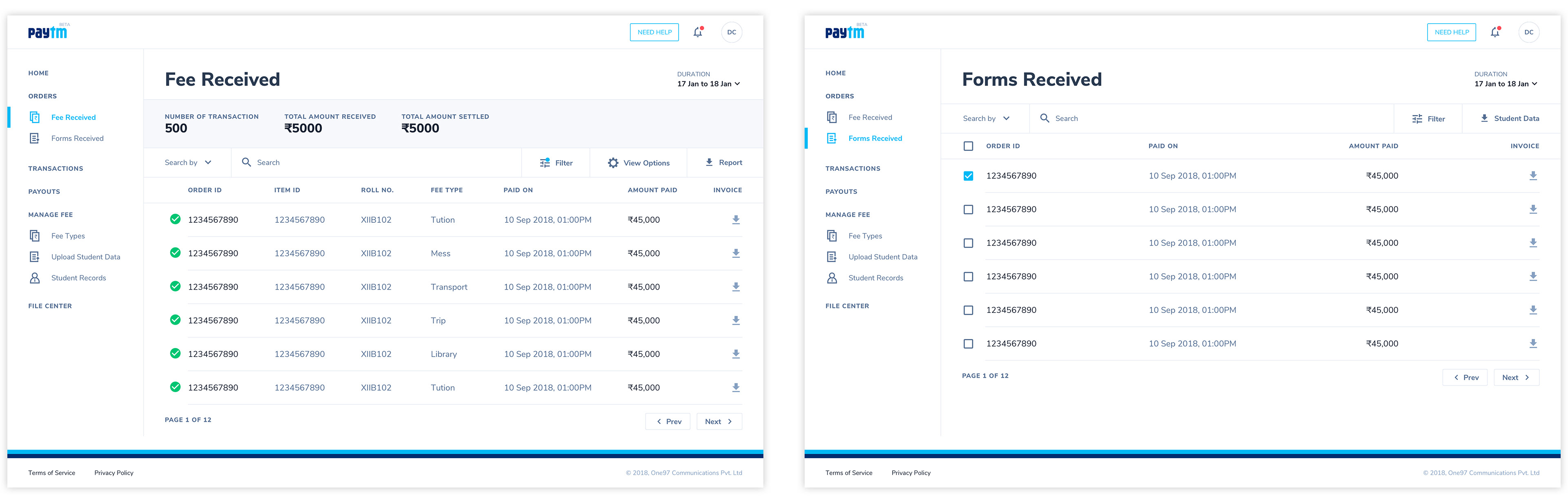
Task: Go to Next page in Fee Received window
Action: 719,421
